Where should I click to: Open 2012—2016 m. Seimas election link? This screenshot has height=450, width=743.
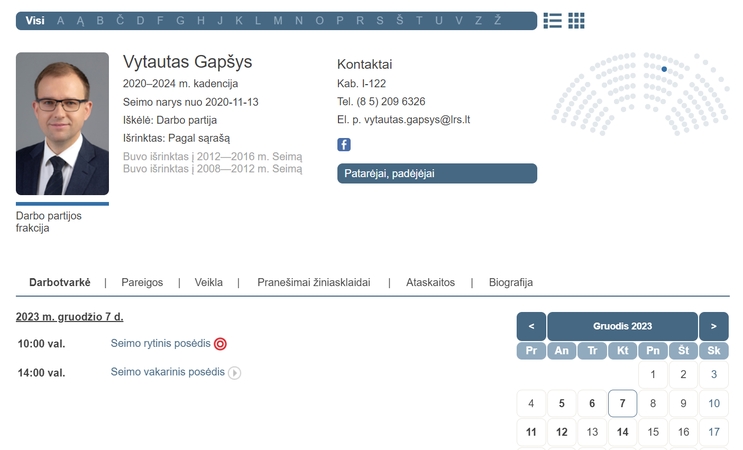212,156
